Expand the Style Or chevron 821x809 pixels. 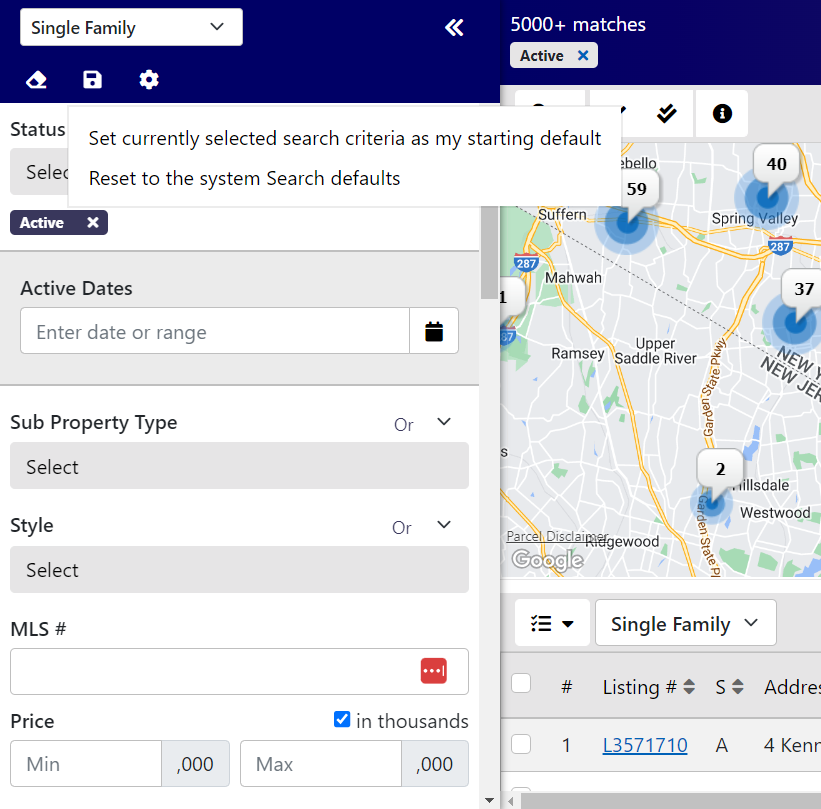click(x=443, y=525)
